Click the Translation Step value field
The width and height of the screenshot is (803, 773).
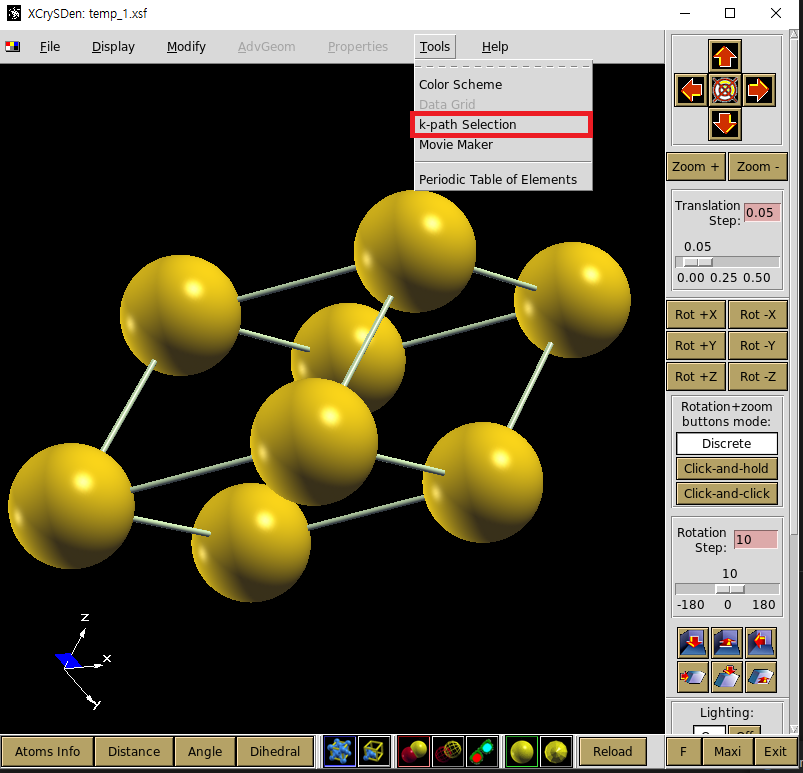click(x=763, y=211)
